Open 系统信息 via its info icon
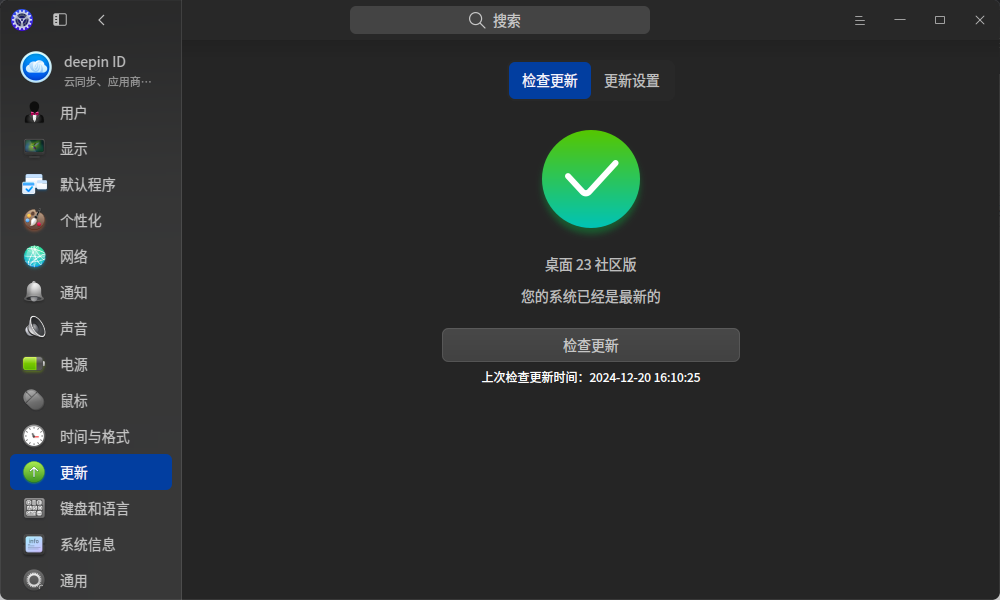Image resolution: width=1000 pixels, height=600 pixels. [x=34, y=544]
